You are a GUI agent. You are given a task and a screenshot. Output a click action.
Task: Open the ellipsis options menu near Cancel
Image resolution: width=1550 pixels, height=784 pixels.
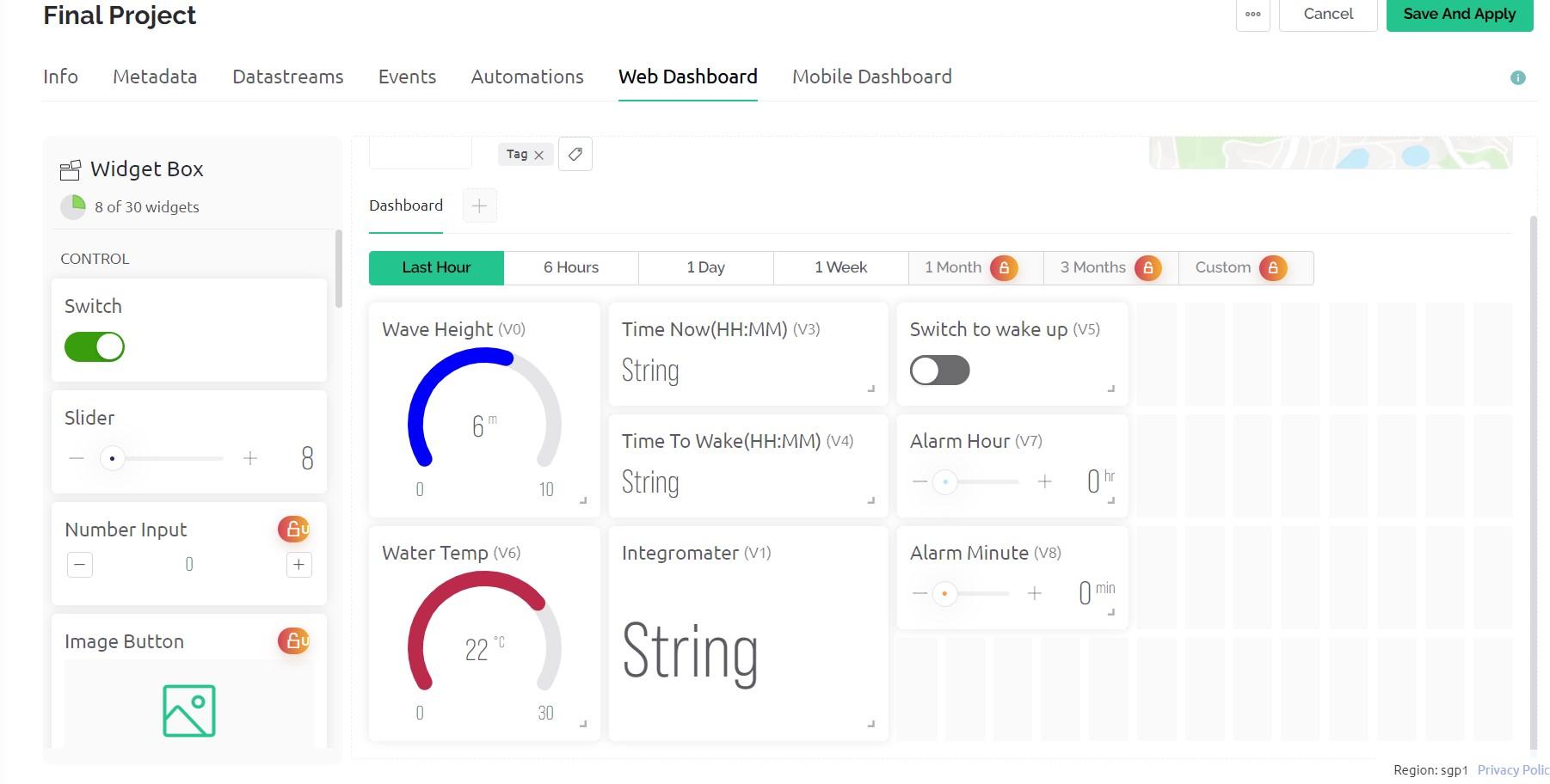coord(1252,14)
